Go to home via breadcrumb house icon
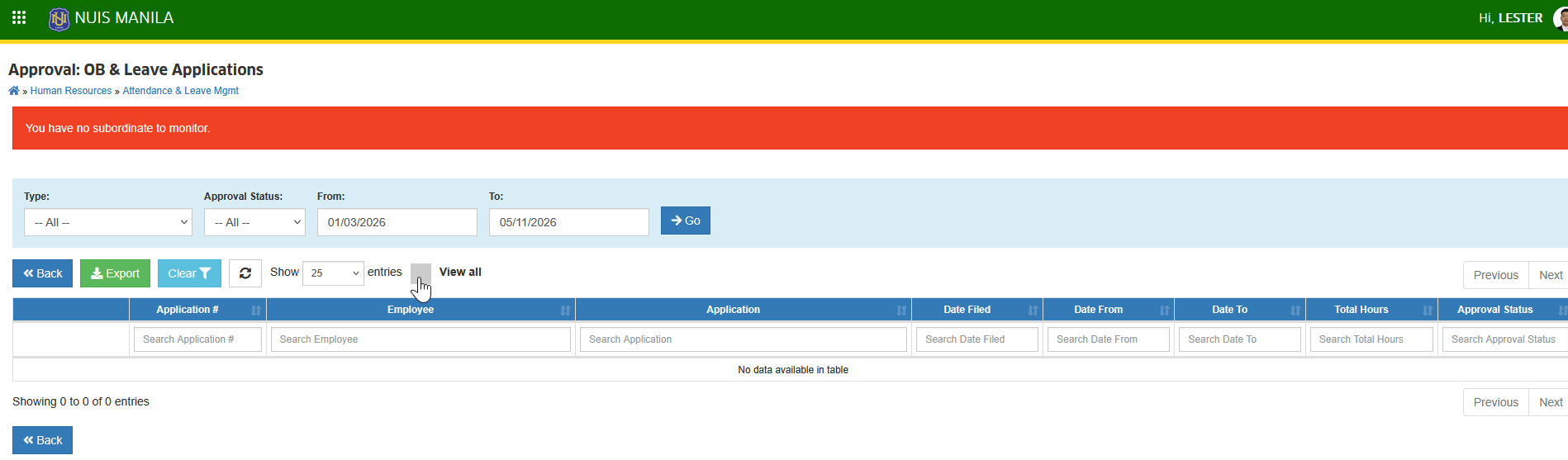Image resolution: width=1568 pixels, height=460 pixels. pos(14,91)
